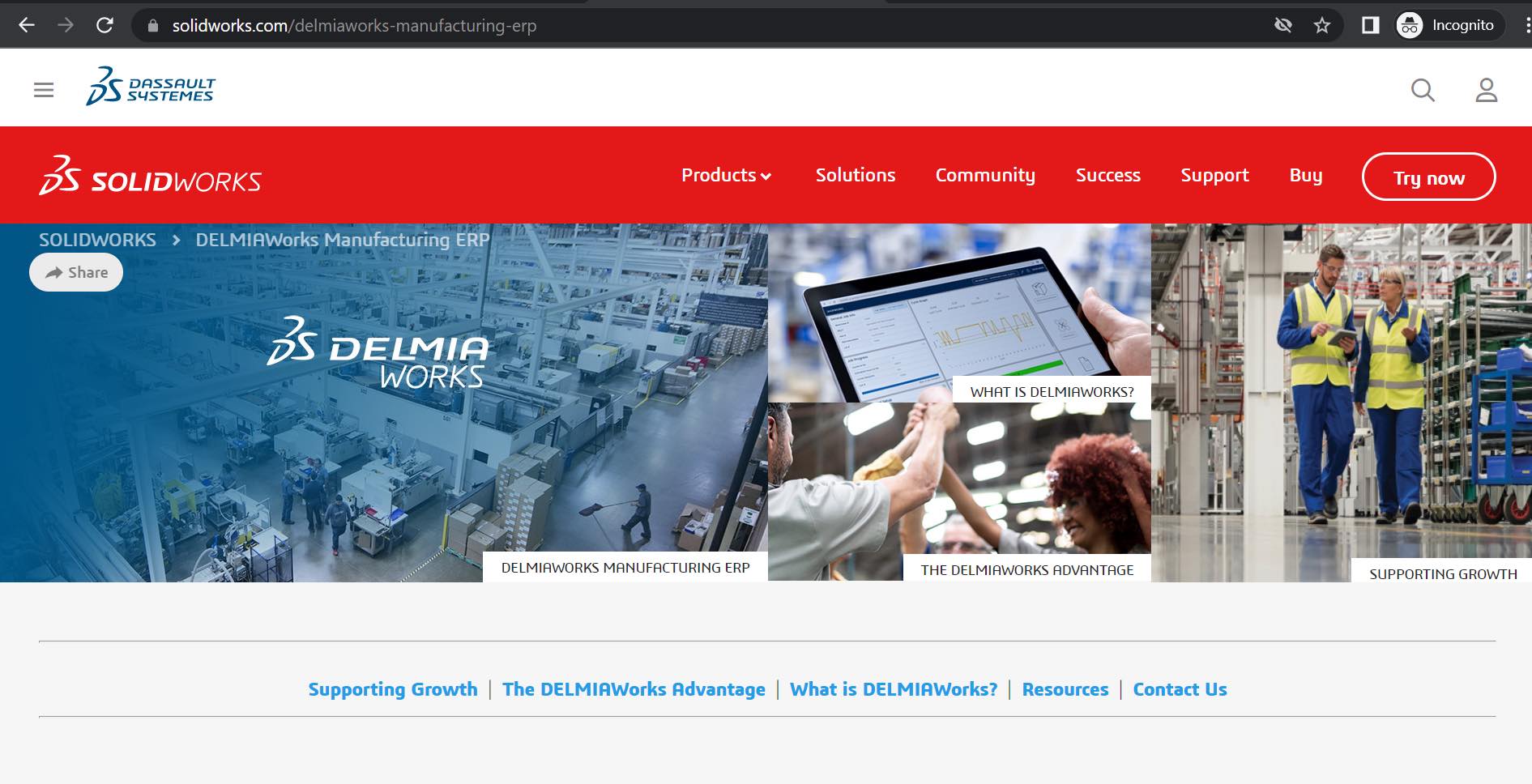1532x784 pixels.
Task: Click the DELMIAWORKS MANUFACTURING ERP caption label
Action: (x=625, y=567)
